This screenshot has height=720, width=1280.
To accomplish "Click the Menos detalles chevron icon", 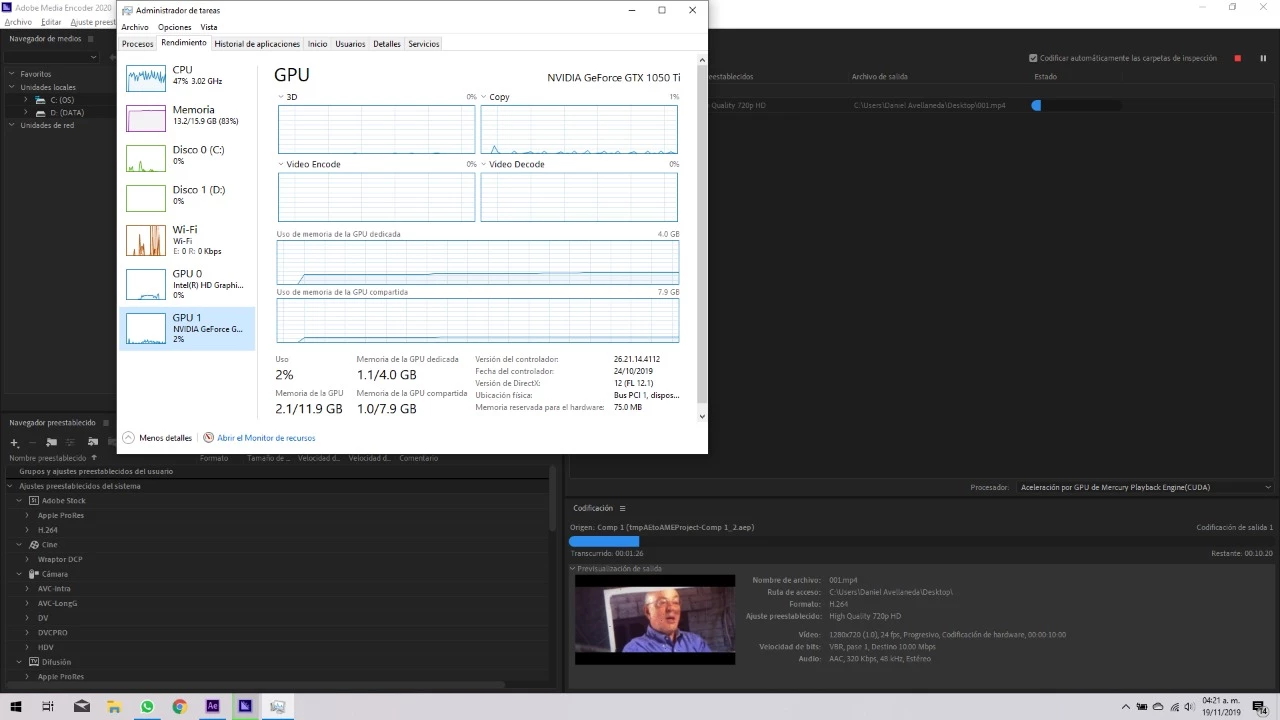I will [x=128, y=438].
